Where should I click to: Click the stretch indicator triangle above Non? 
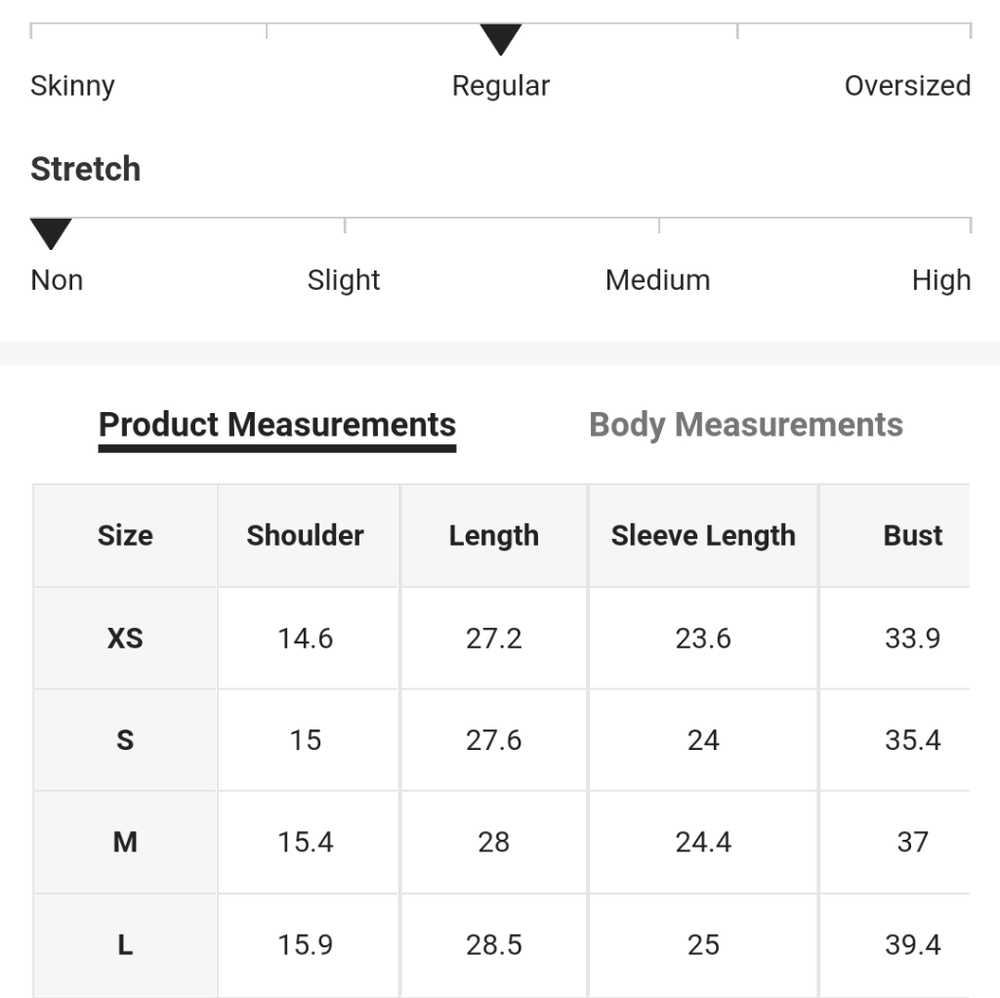coord(51,234)
